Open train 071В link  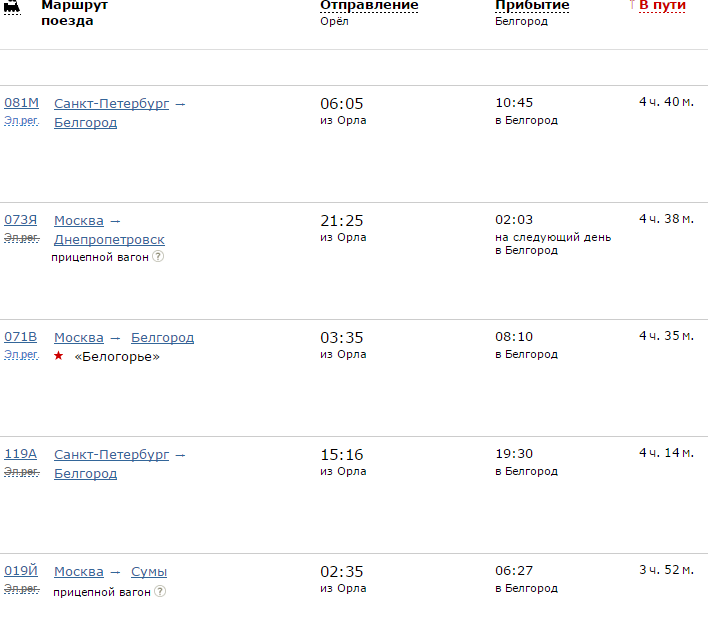coord(21,337)
